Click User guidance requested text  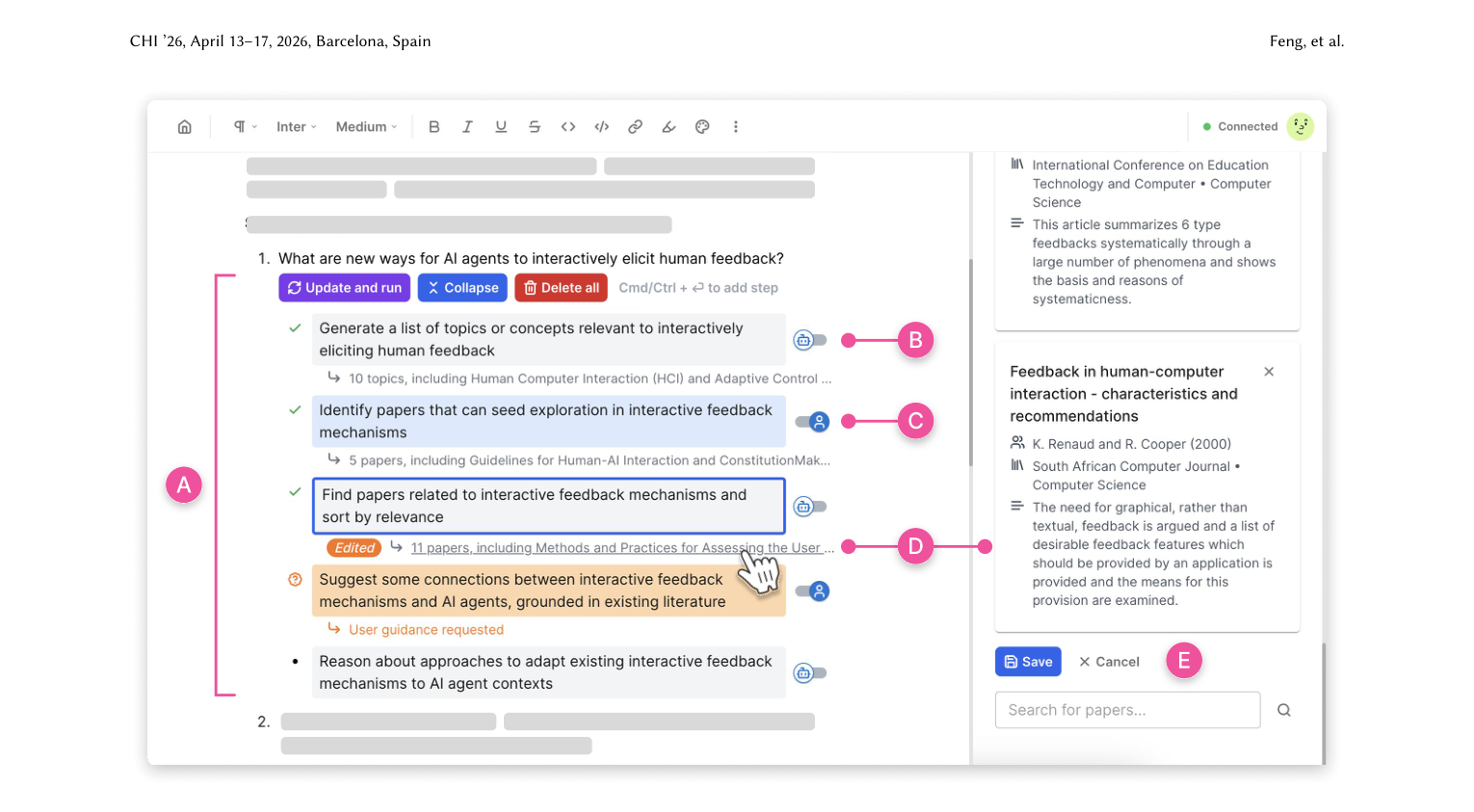(426, 630)
